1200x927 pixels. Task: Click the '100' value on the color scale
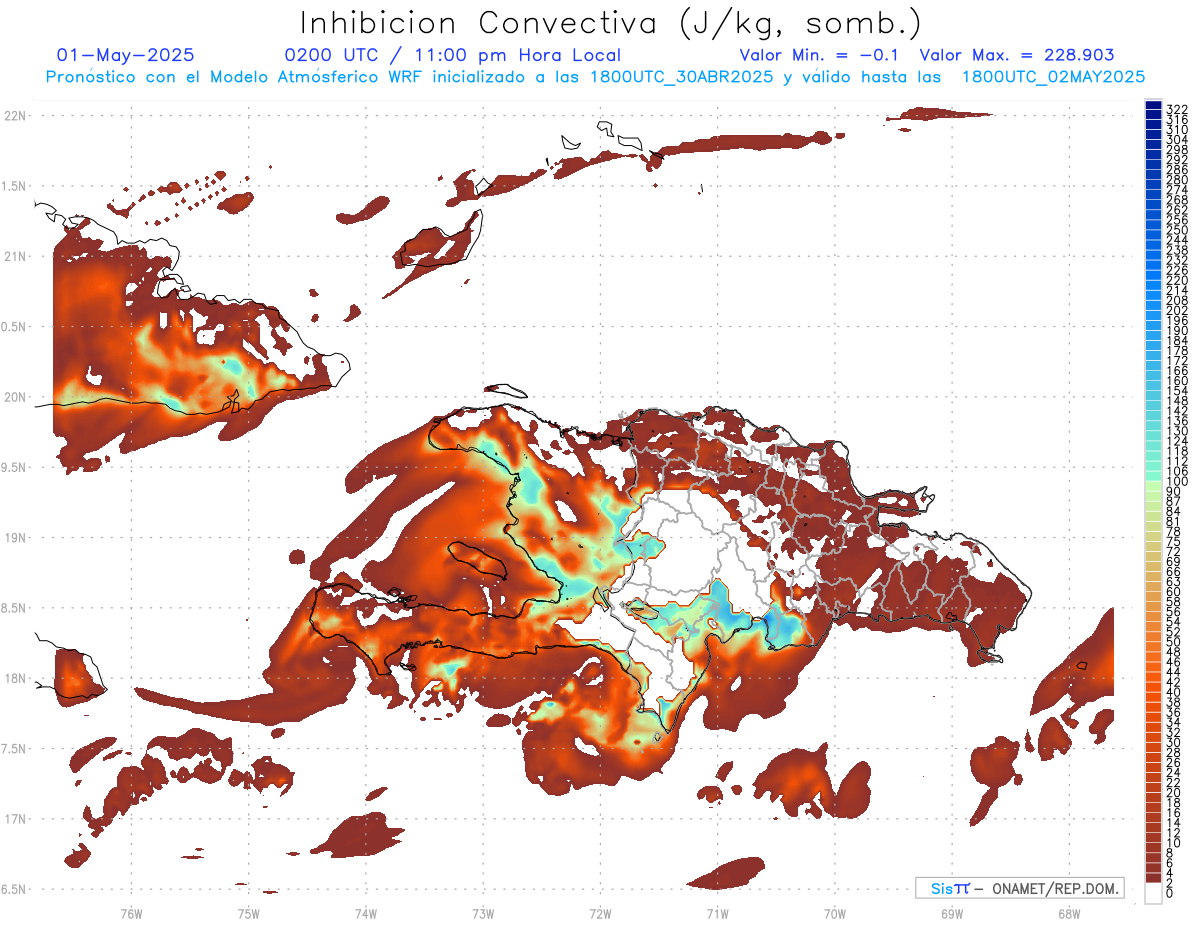pos(1176,482)
